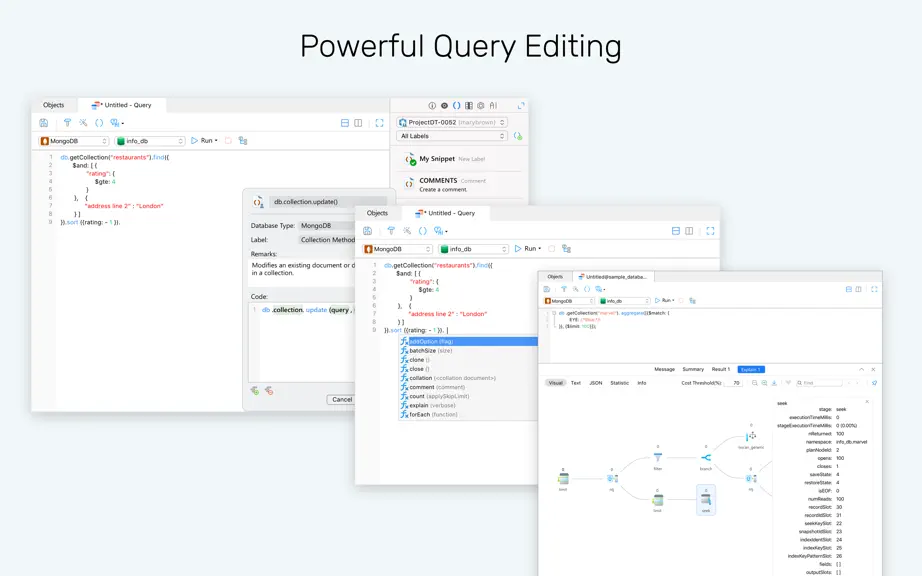Select the My Snippet entry icon
922x576 pixels.
410,159
